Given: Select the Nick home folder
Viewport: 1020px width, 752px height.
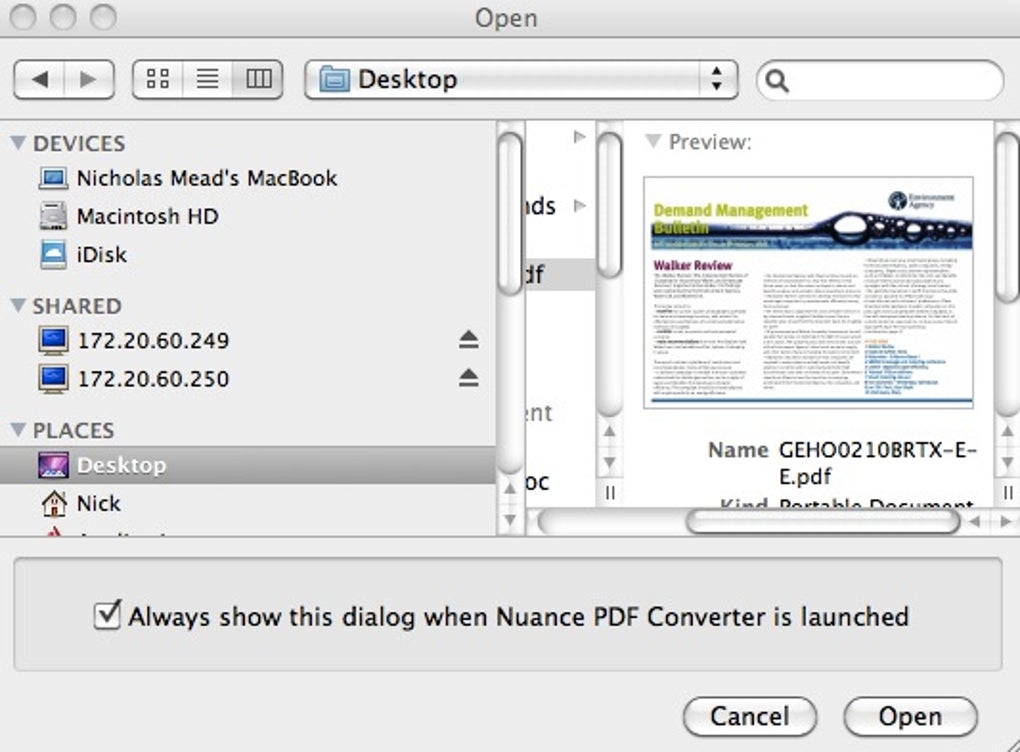Looking at the screenshot, I should coord(247,503).
